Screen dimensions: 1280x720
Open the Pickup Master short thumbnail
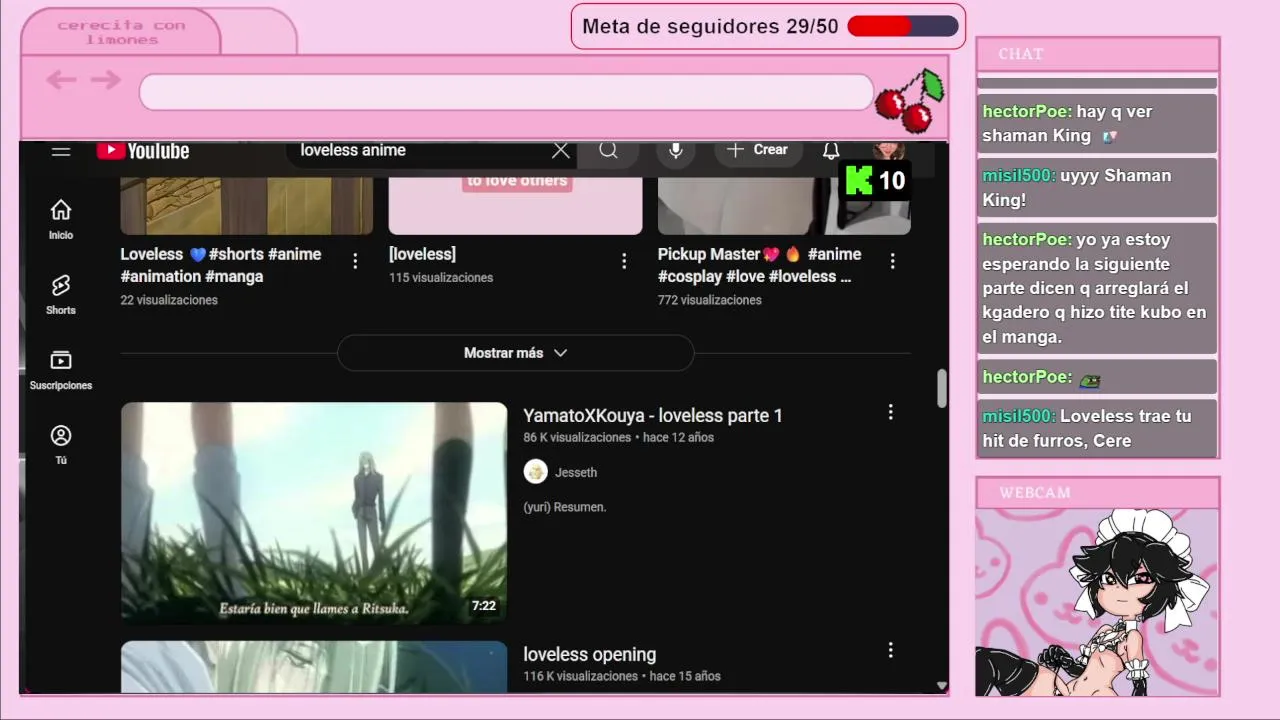(x=784, y=206)
